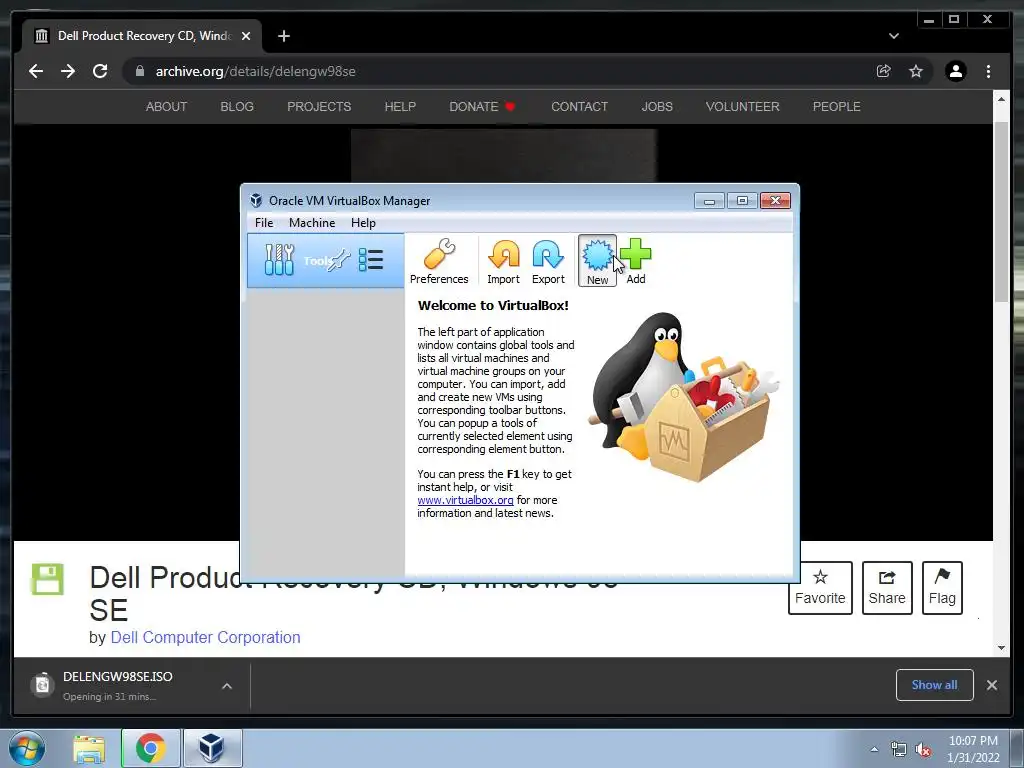
Task: Open network tray icon
Action: pos(899,750)
